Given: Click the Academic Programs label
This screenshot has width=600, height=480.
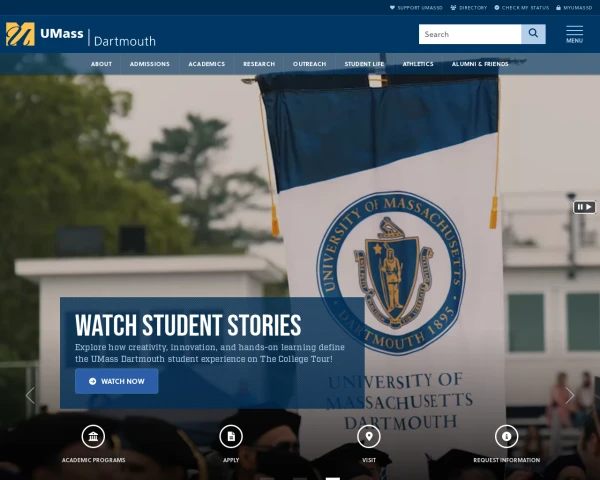Looking at the screenshot, I should (93, 460).
